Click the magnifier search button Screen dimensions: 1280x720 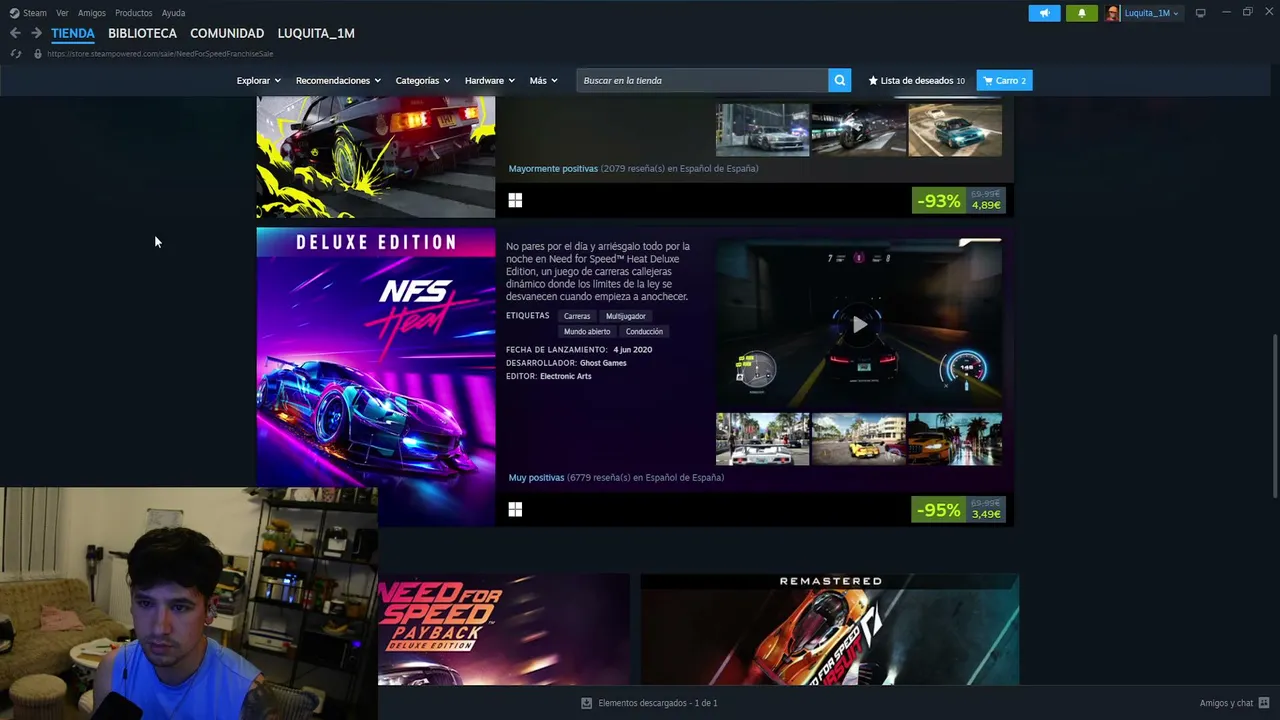click(840, 80)
